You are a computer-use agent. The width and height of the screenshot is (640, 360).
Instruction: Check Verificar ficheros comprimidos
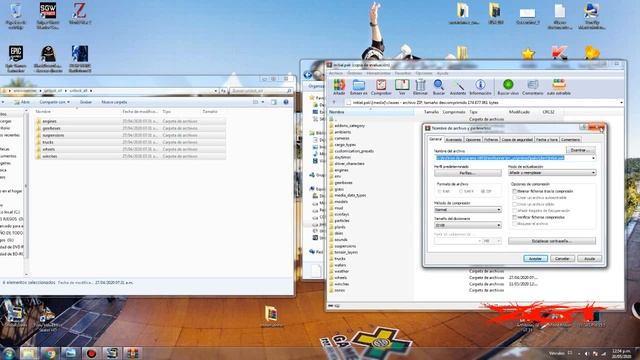[515, 217]
